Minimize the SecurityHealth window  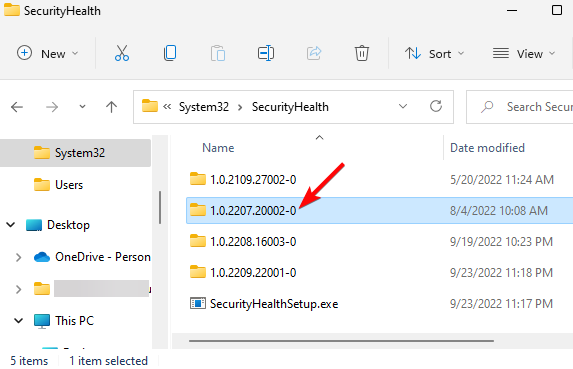pos(512,10)
